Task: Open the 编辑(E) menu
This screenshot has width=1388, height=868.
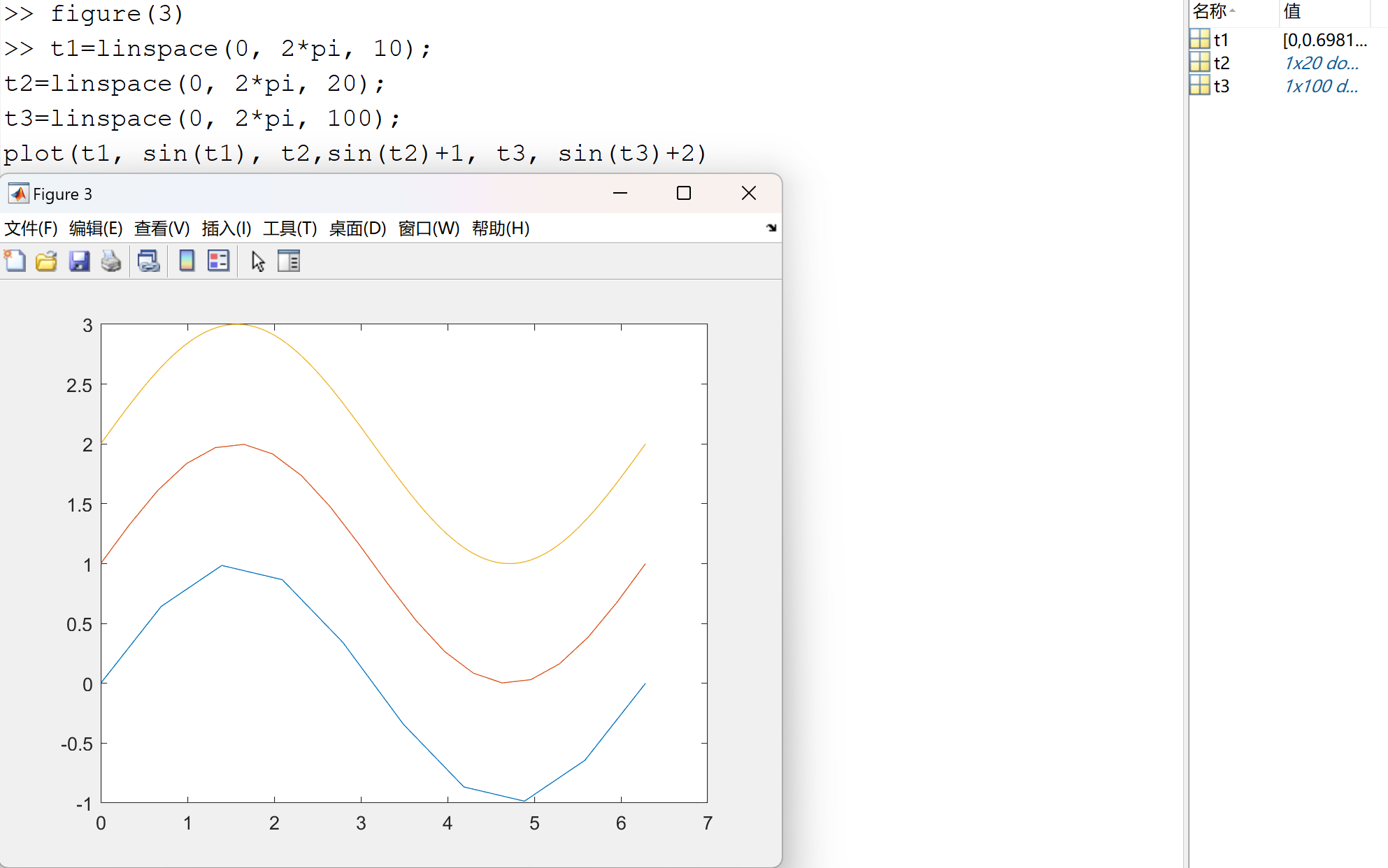Action: pyautogui.click(x=96, y=229)
